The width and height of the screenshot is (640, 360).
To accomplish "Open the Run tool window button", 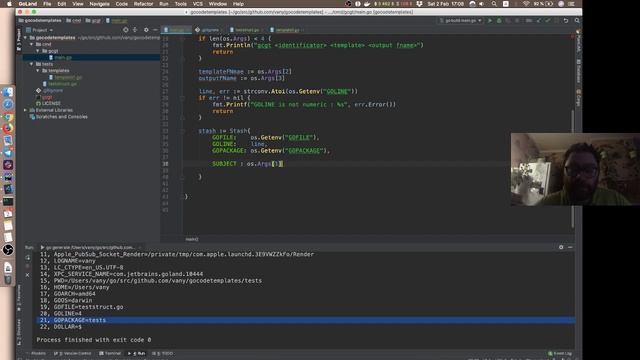I will pos(137,353).
